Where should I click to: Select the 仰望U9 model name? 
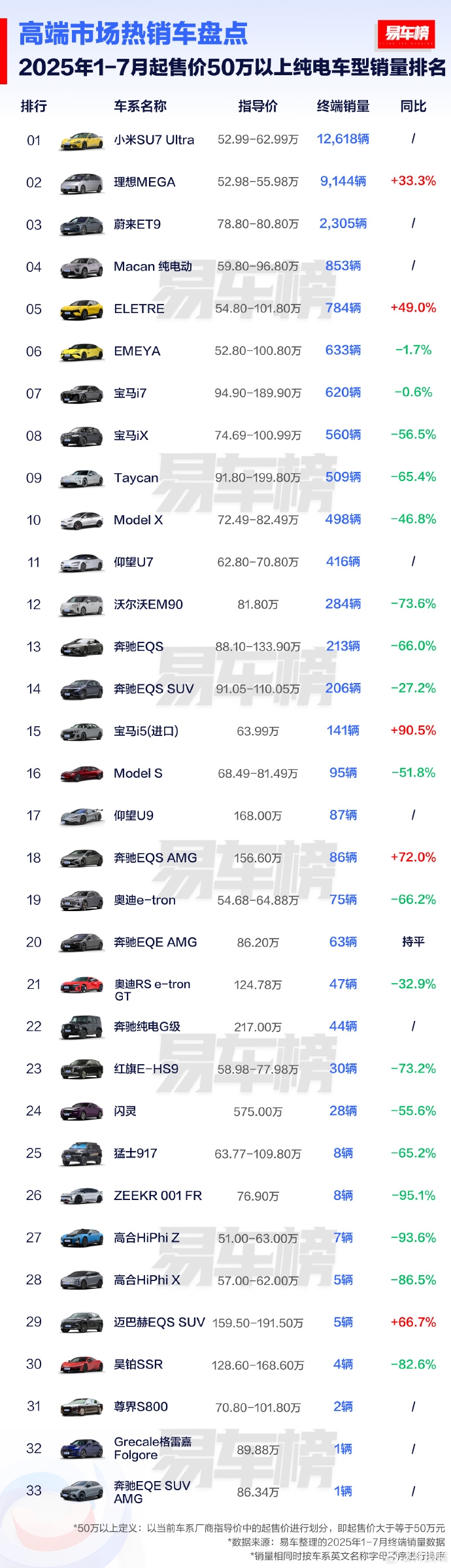pyautogui.click(x=133, y=816)
